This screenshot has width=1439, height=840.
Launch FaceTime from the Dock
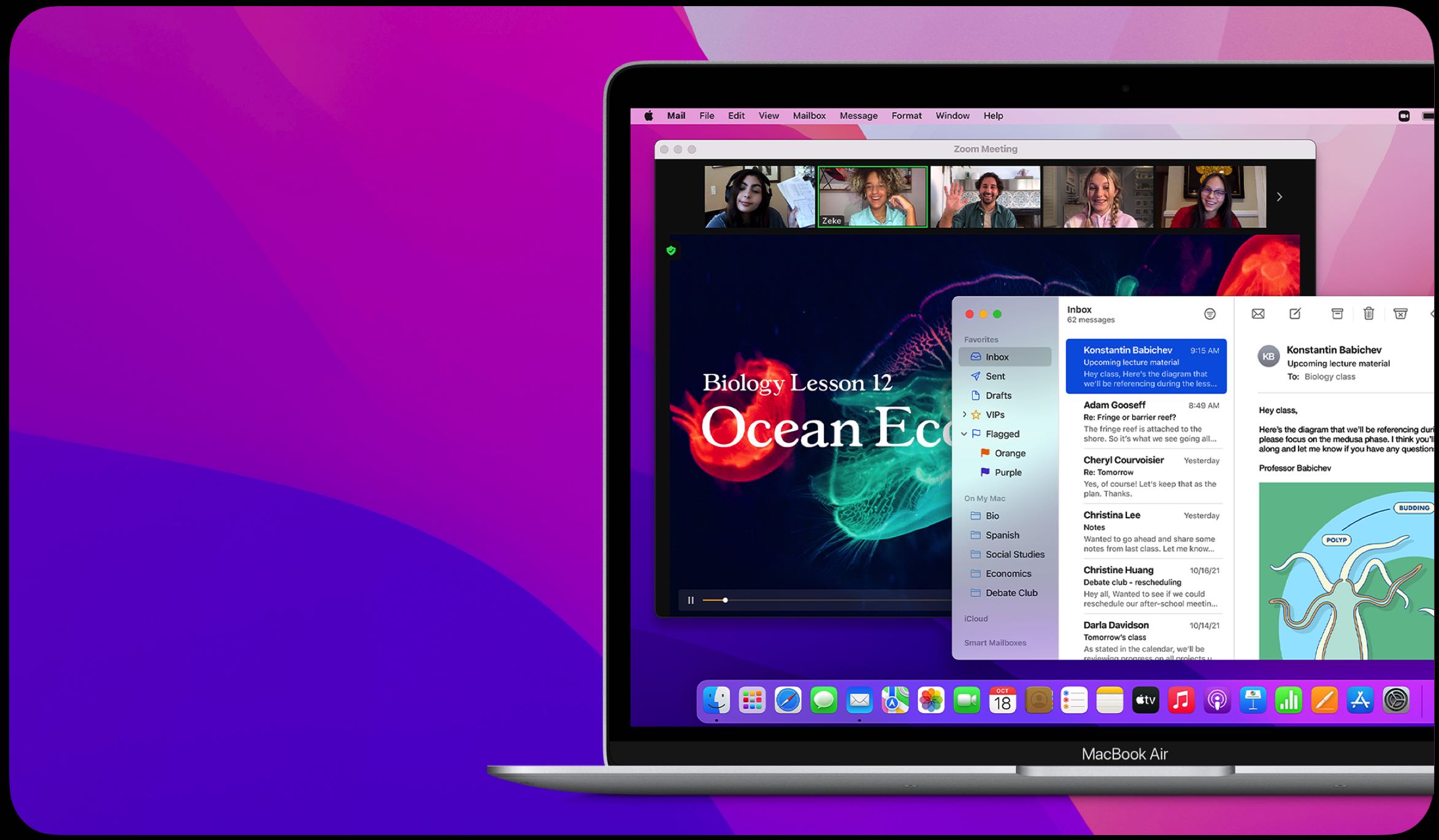pyautogui.click(x=967, y=700)
